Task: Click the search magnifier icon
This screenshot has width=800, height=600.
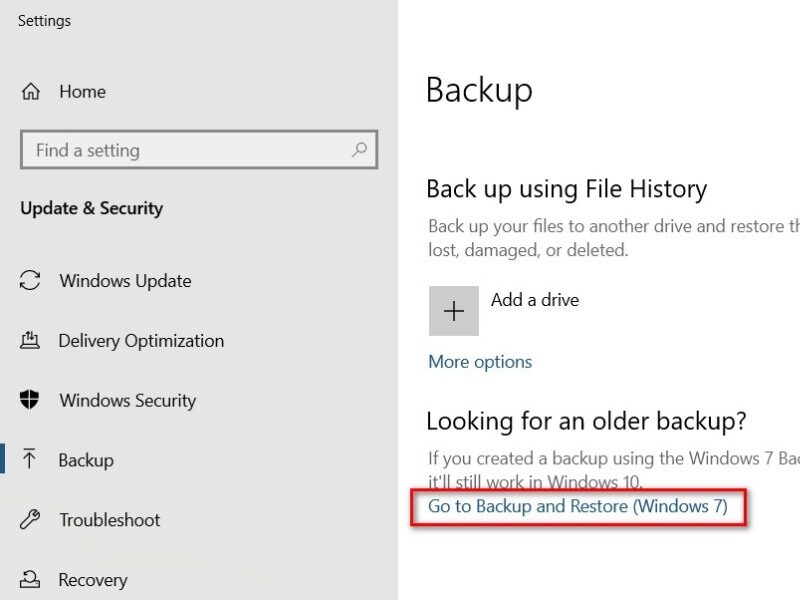Action: (x=358, y=150)
